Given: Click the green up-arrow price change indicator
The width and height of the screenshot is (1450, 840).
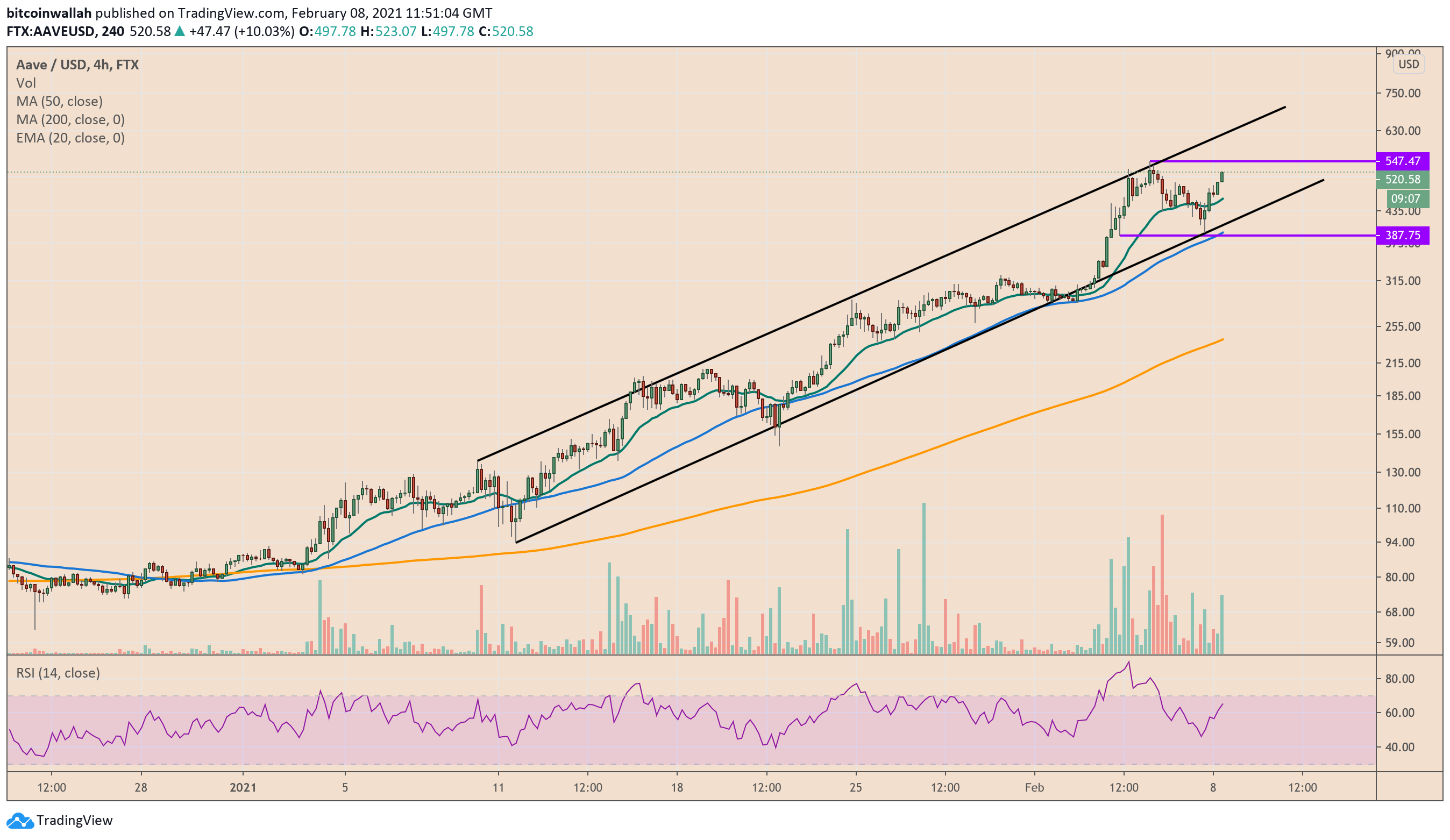Looking at the screenshot, I should pyautogui.click(x=180, y=32).
